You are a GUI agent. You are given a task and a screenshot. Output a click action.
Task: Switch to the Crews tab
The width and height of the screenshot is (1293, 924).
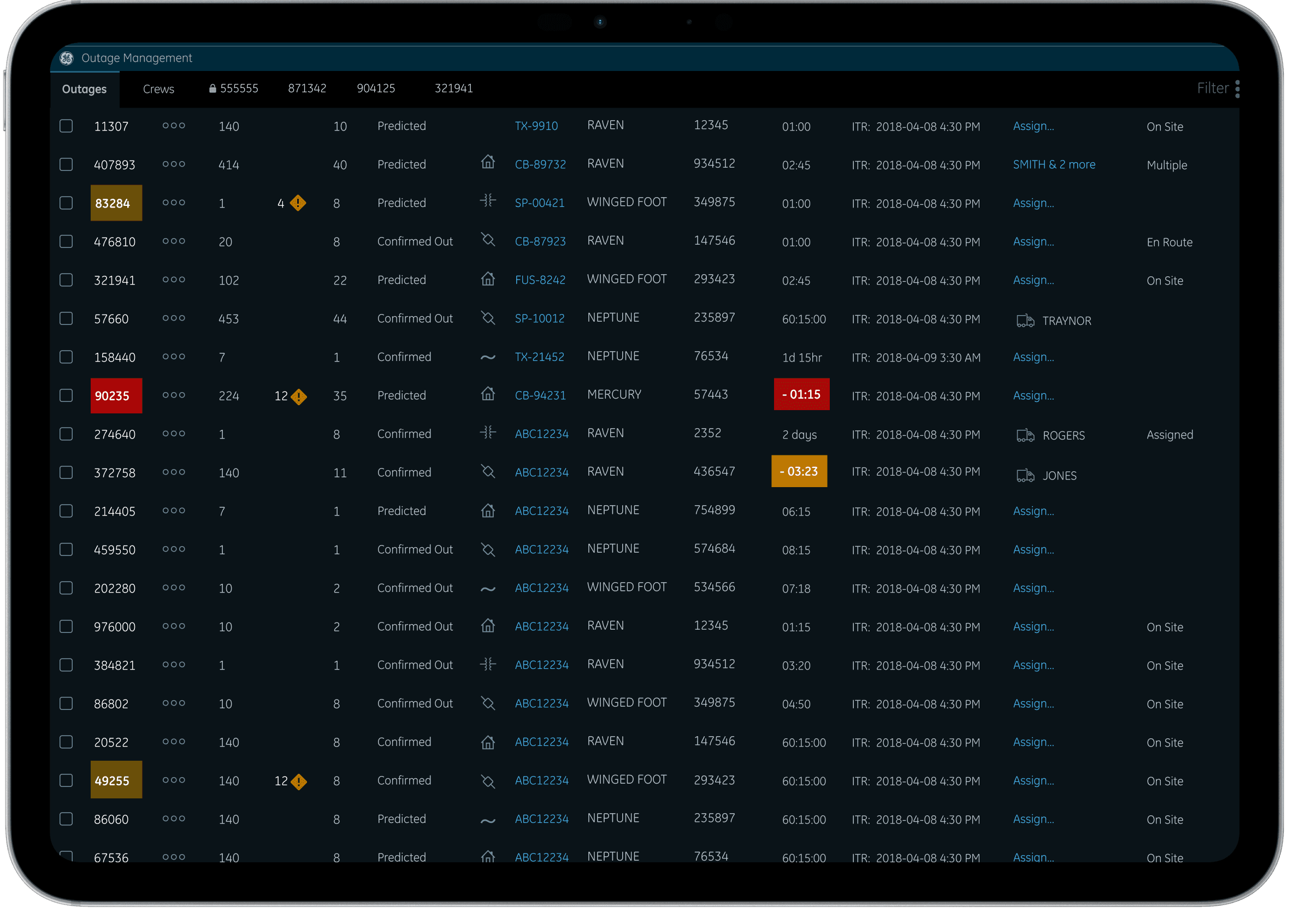pyautogui.click(x=158, y=90)
